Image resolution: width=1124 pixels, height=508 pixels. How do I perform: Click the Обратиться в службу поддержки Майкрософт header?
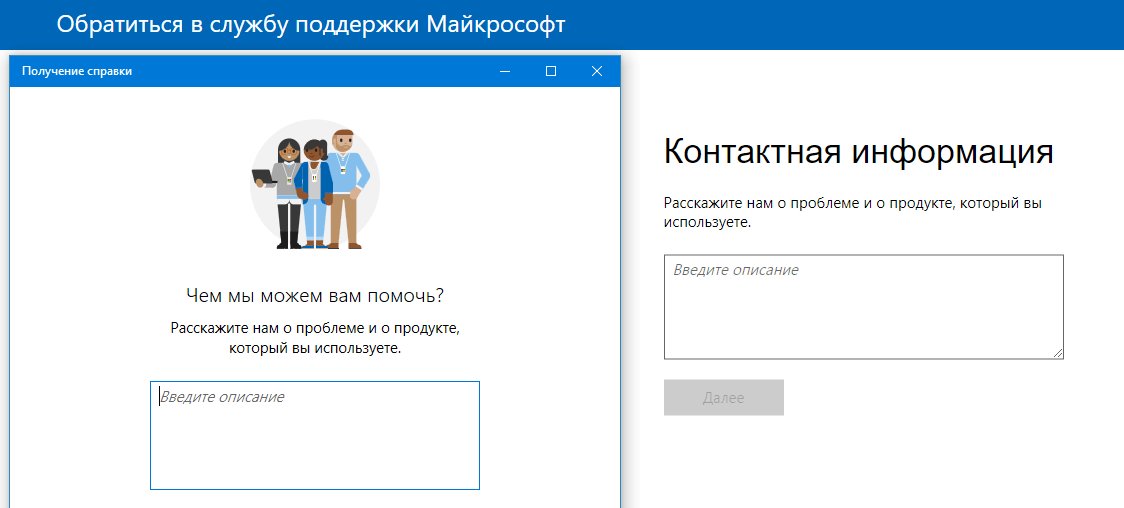click(x=311, y=24)
